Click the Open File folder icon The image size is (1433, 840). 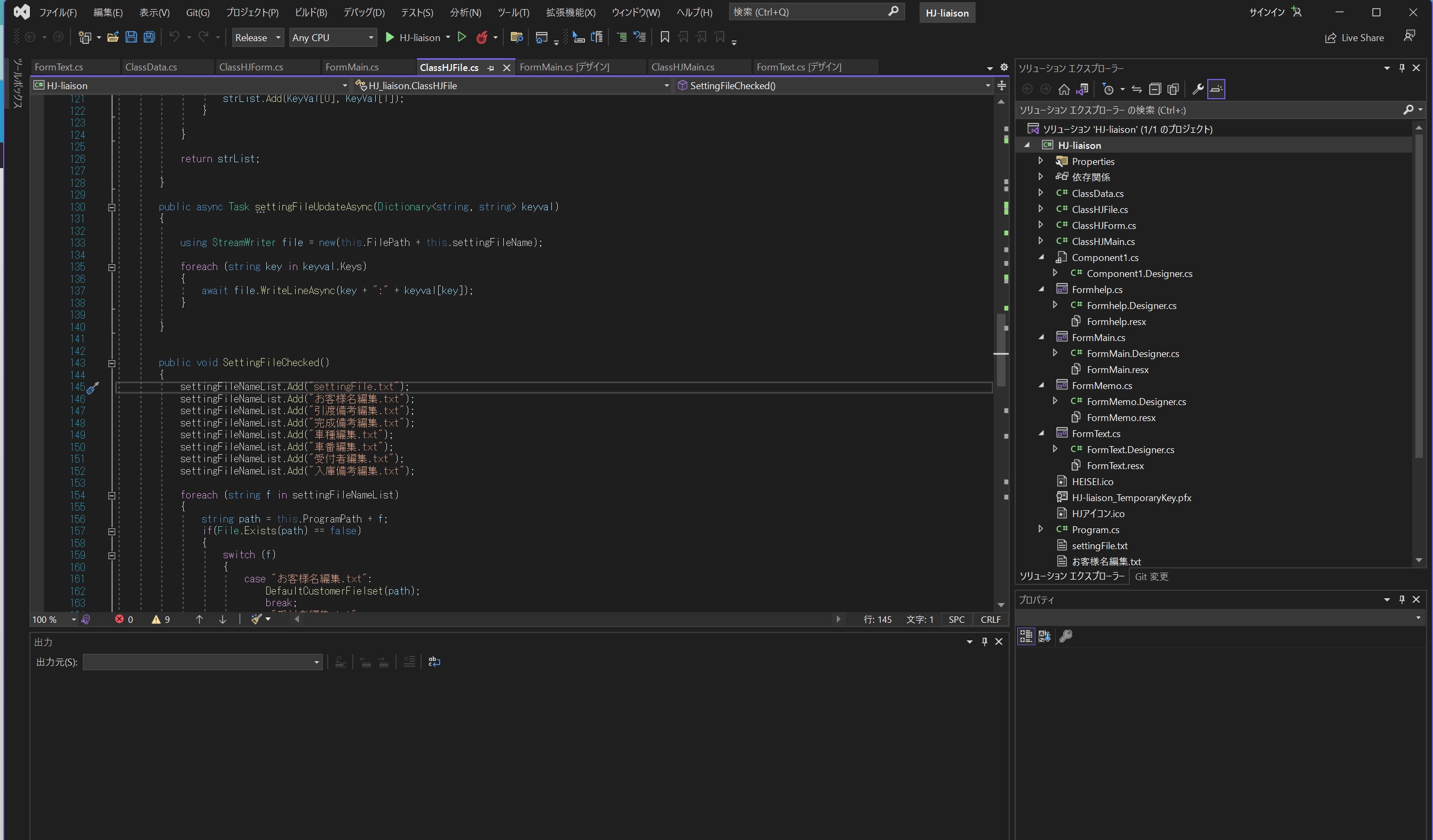pos(113,37)
